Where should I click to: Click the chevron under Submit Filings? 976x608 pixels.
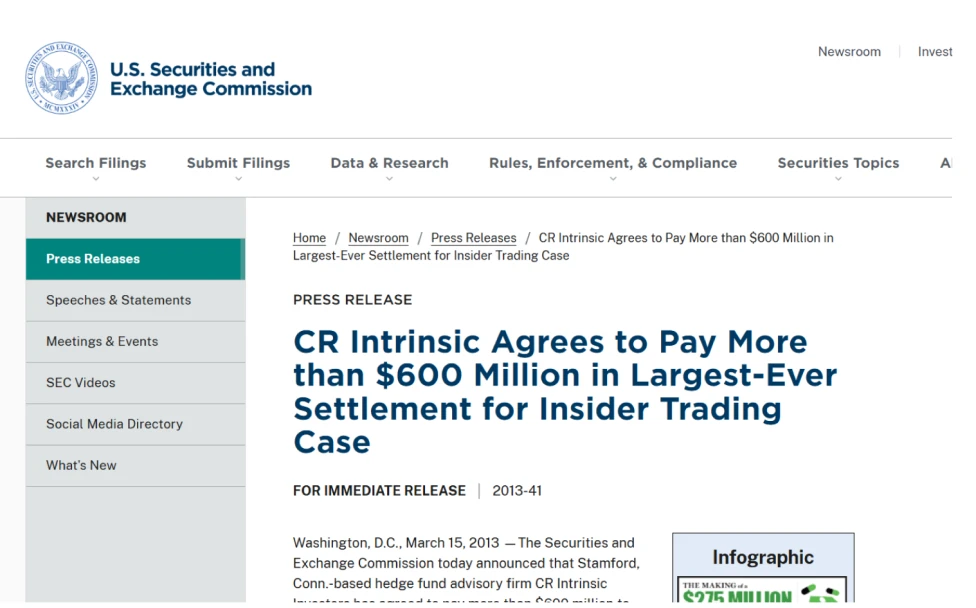[238, 179]
